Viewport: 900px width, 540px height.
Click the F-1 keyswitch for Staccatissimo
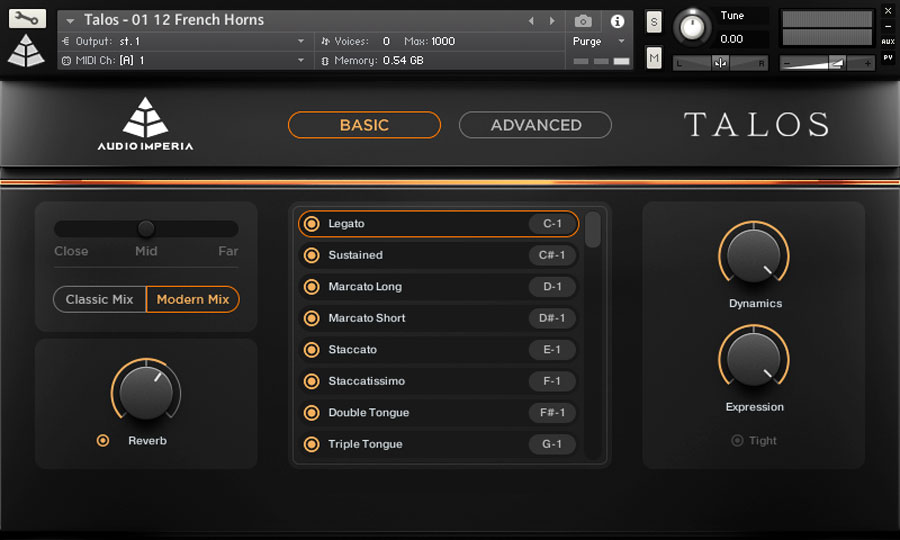tap(552, 382)
